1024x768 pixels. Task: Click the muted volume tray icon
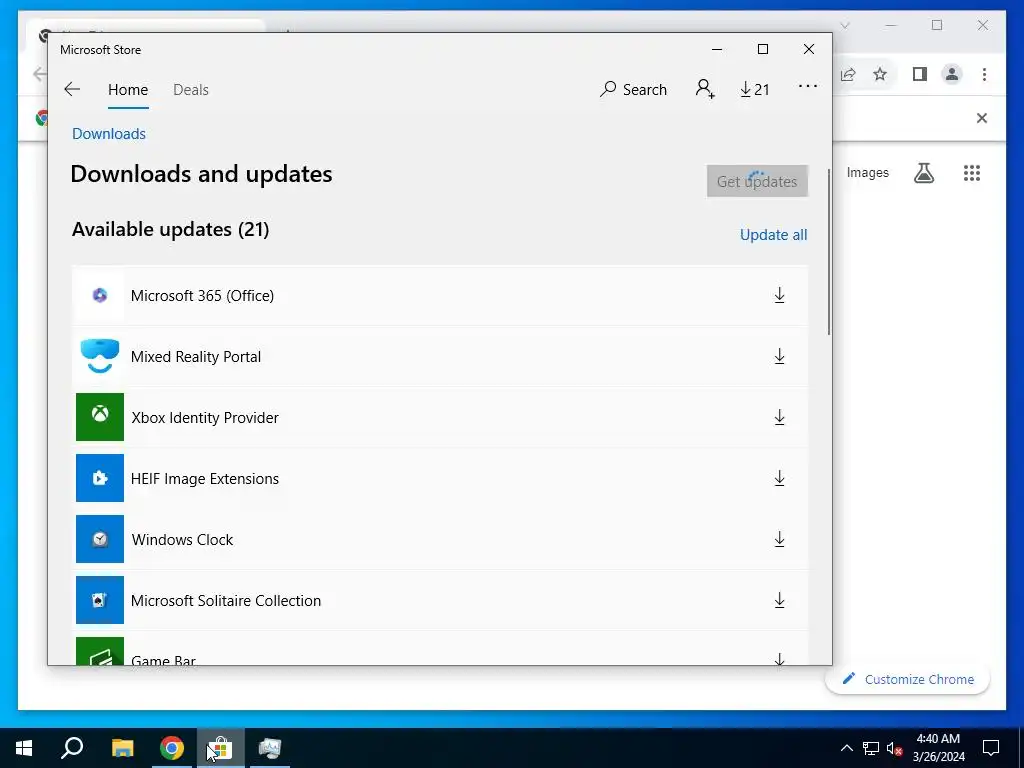point(895,748)
